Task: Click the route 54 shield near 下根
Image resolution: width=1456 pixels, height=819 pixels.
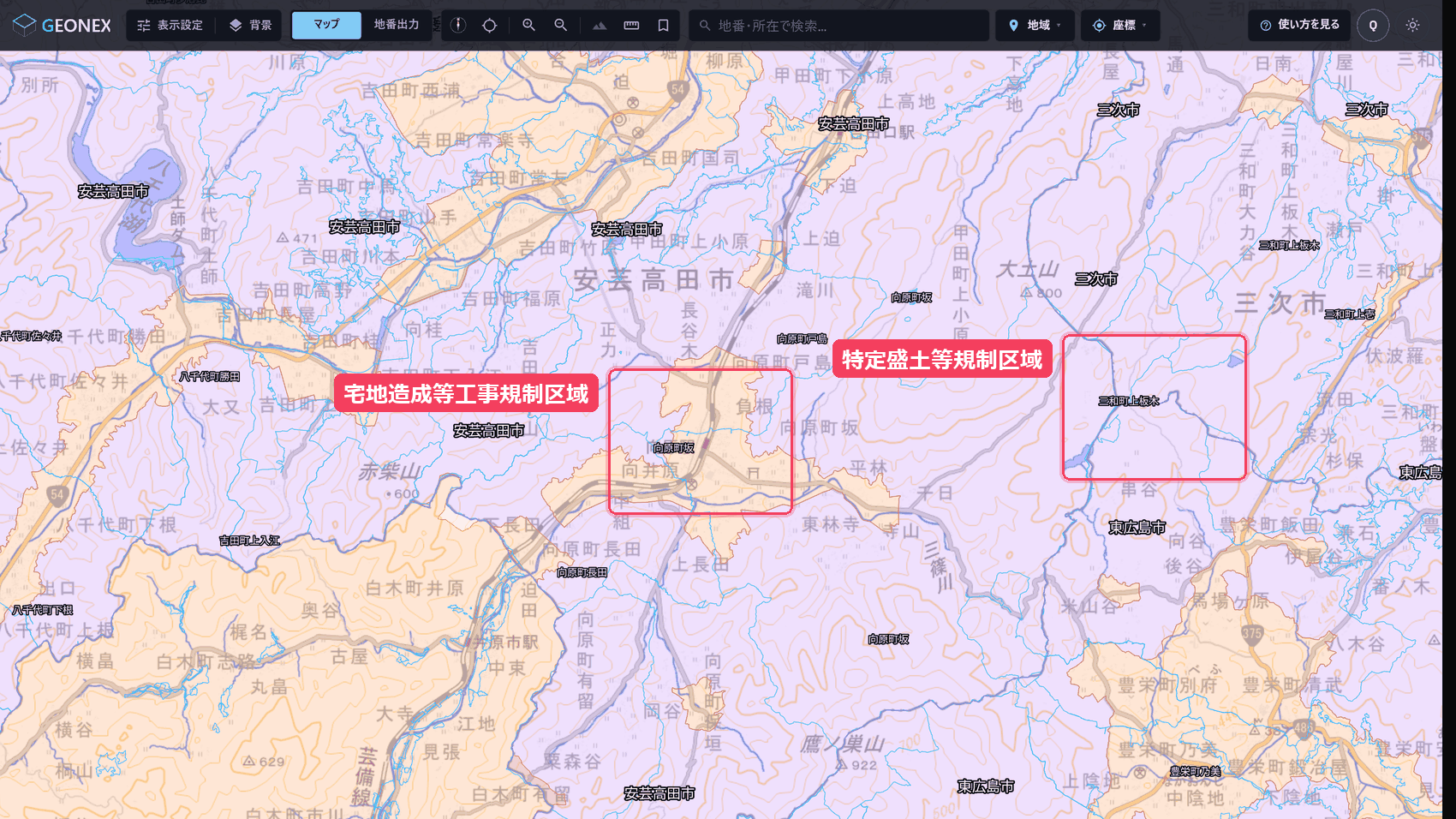Action: point(57,494)
